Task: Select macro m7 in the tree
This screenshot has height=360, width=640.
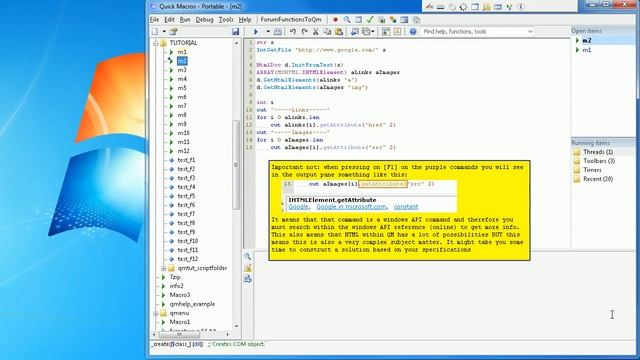Action: [182, 106]
